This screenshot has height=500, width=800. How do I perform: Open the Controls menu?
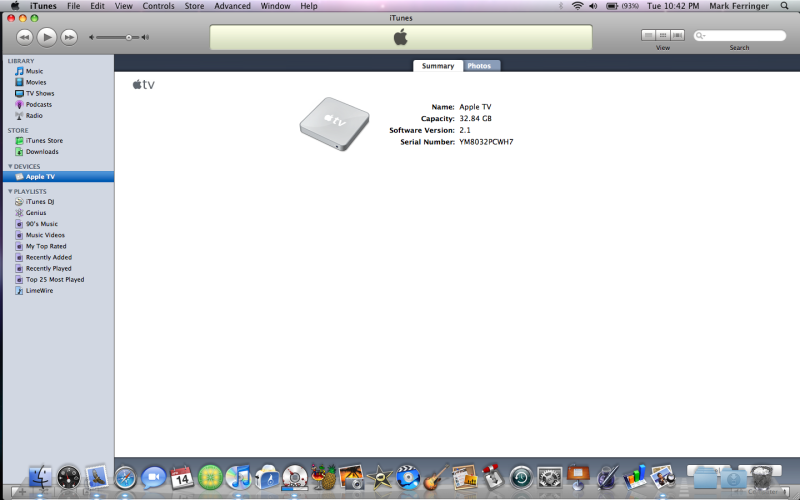158,6
